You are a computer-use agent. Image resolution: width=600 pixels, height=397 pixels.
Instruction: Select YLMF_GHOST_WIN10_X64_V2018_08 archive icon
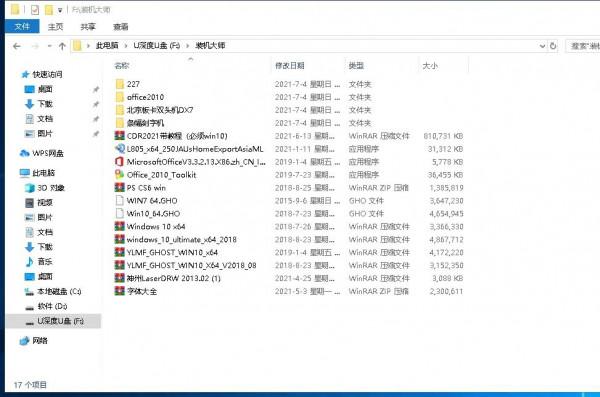pos(120,265)
